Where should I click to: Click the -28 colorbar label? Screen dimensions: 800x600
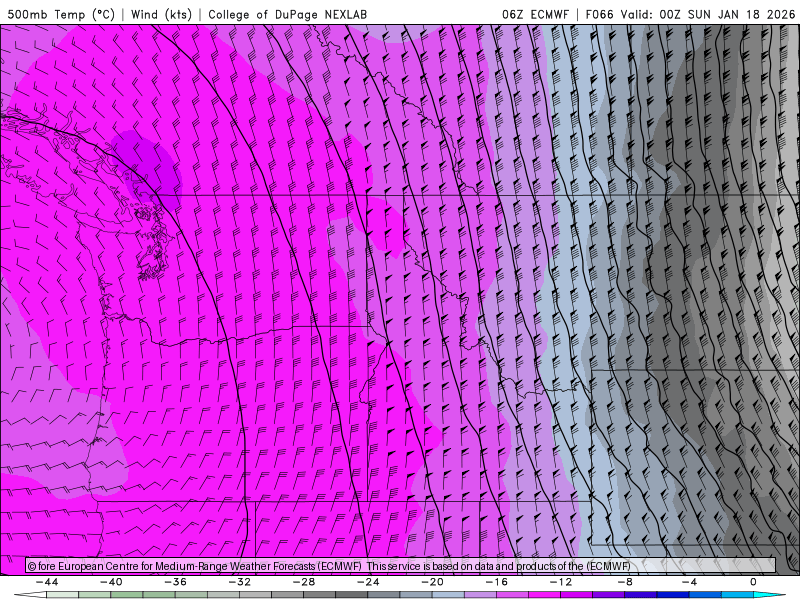tap(304, 582)
